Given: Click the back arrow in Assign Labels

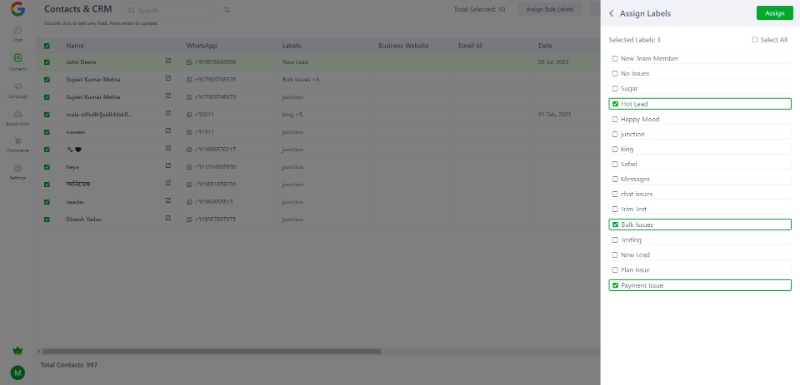Looking at the screenshot, I should (611, 13).
